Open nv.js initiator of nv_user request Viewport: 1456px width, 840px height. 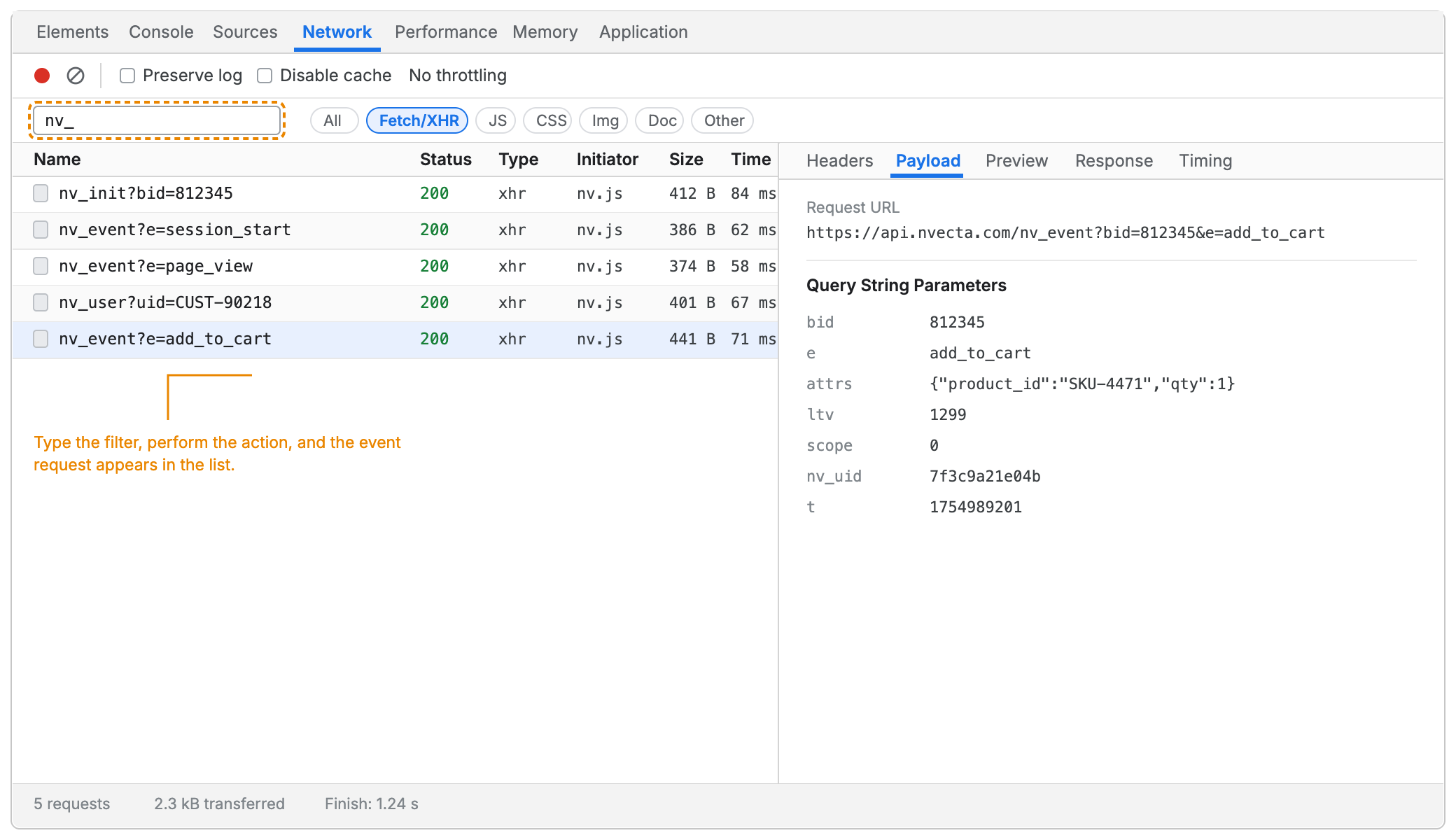[x=600, y=302]
